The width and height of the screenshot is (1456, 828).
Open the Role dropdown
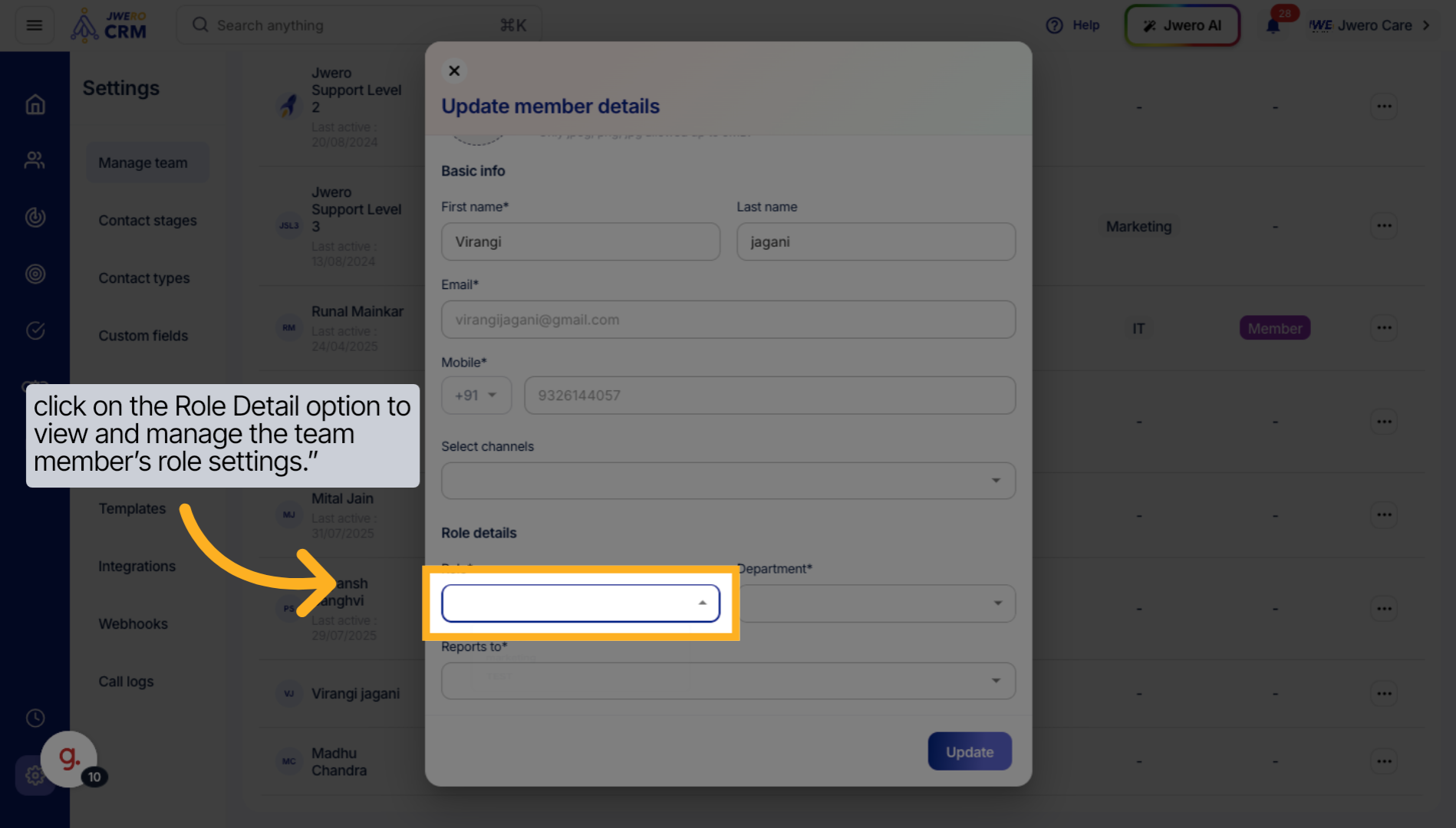click(580, 603)
